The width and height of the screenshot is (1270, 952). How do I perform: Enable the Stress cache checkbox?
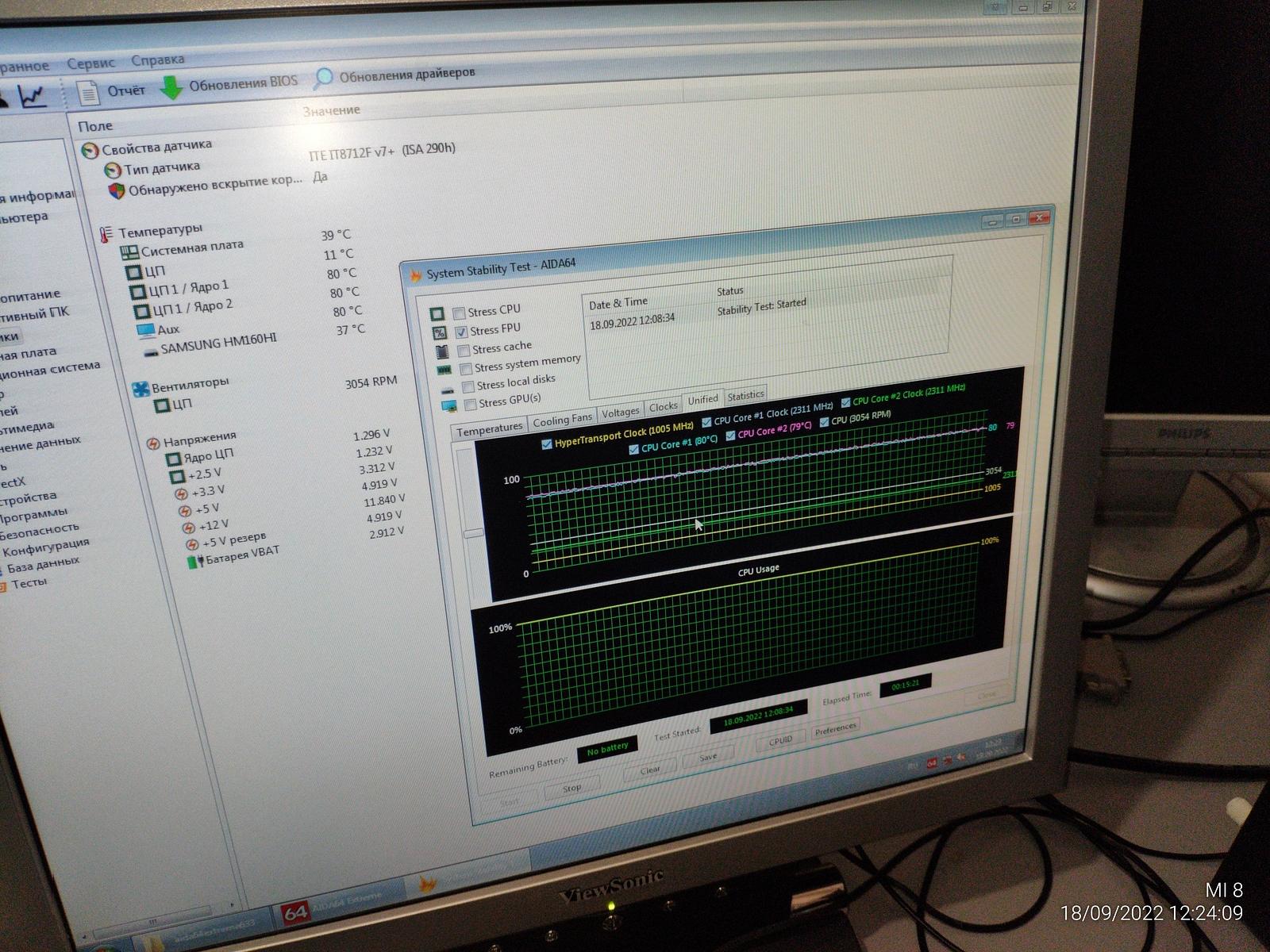464,351
